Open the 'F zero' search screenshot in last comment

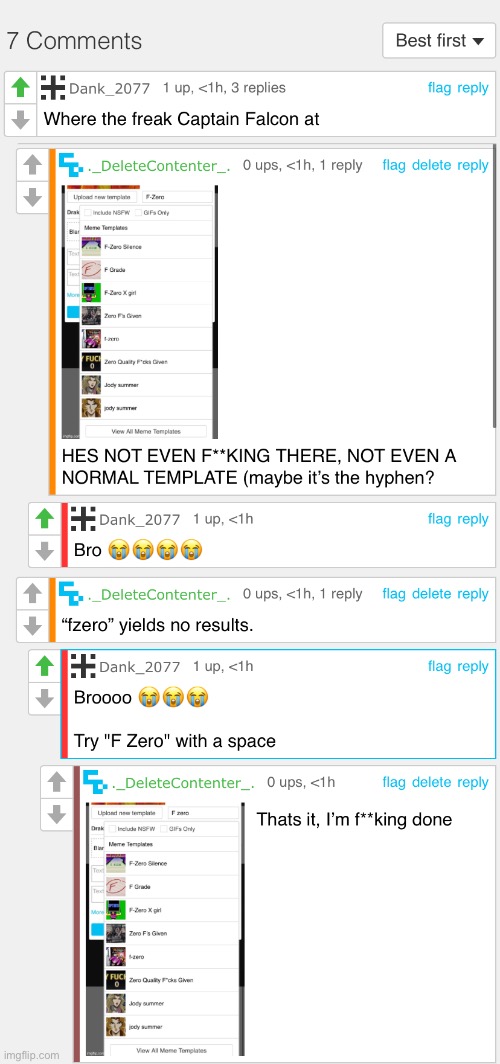[x=164, y=929]
